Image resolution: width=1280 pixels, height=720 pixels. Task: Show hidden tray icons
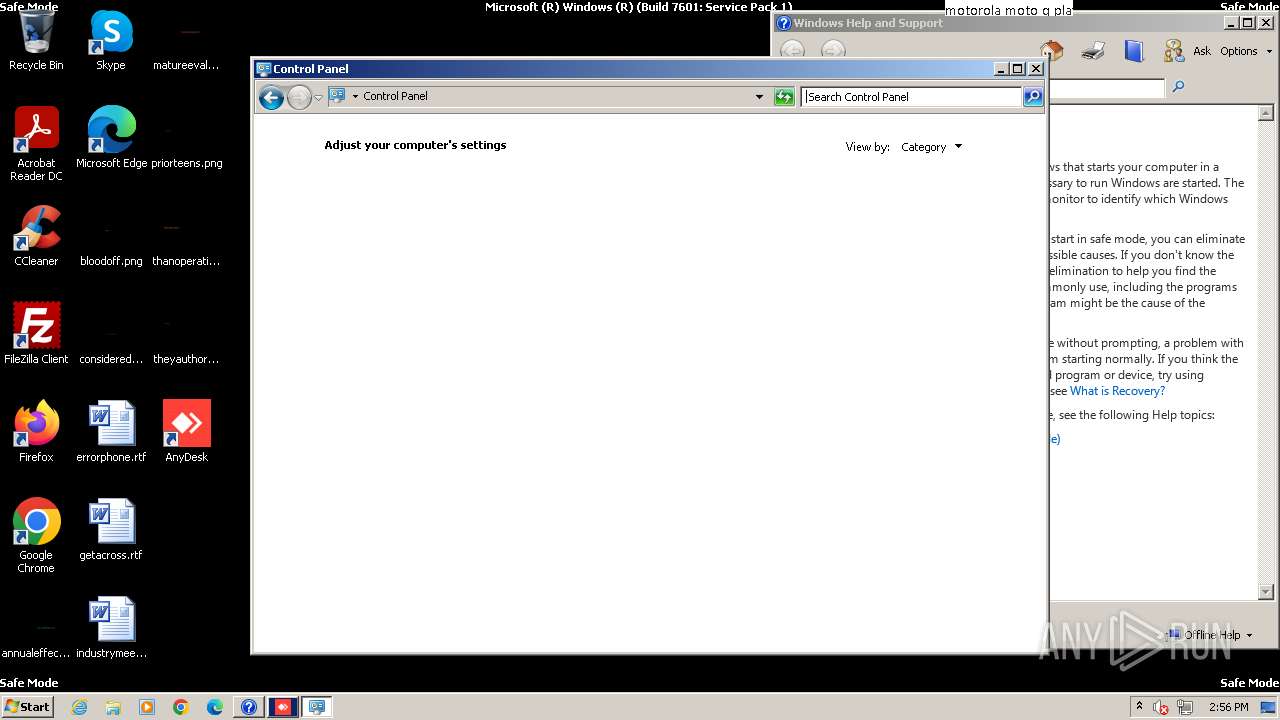1139,707
